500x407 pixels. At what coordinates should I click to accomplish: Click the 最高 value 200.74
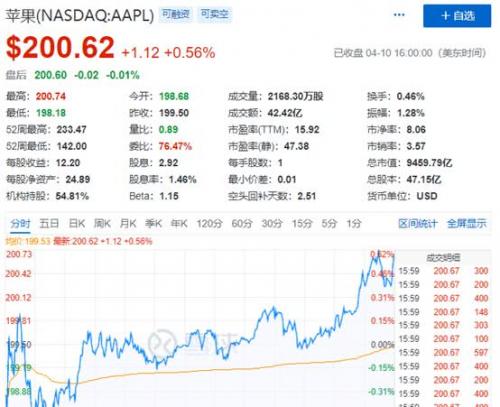[51, 96]
